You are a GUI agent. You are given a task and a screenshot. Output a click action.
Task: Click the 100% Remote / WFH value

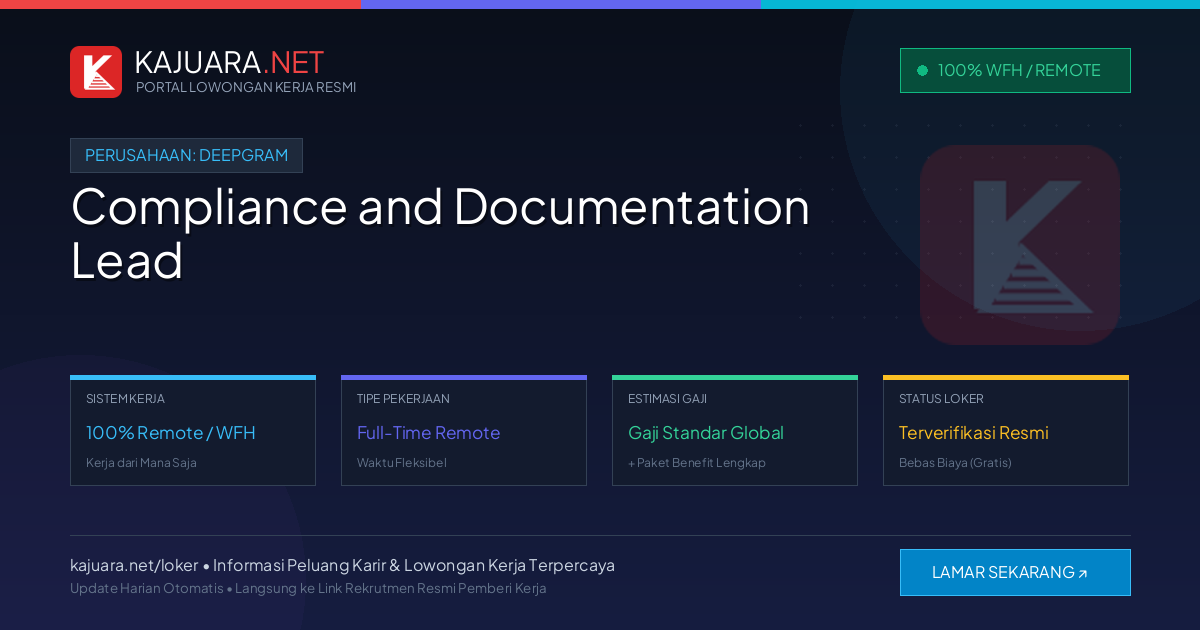pyautogui.click(x=171, y=433)
